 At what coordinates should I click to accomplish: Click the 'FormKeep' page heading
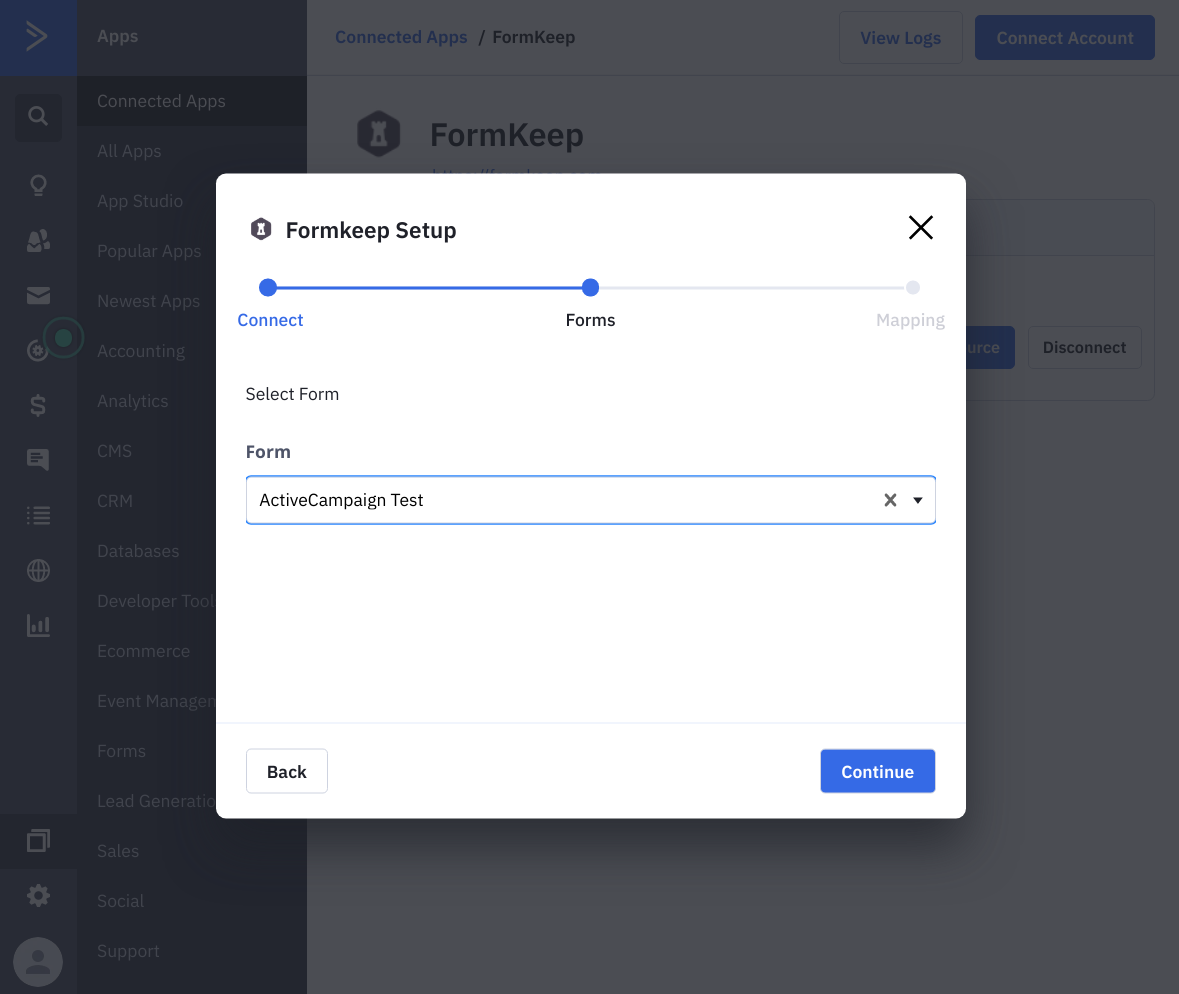point(507,135)
